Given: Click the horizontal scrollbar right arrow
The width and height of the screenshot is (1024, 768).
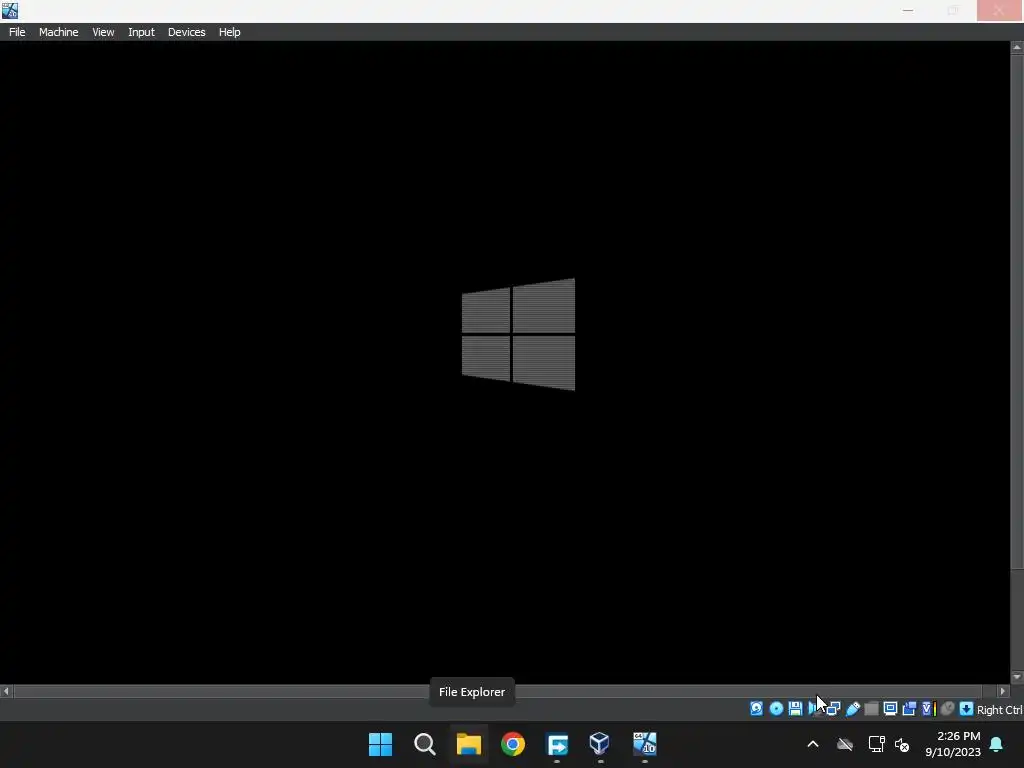Looking at the screenshot, I should coord(1002,691).
